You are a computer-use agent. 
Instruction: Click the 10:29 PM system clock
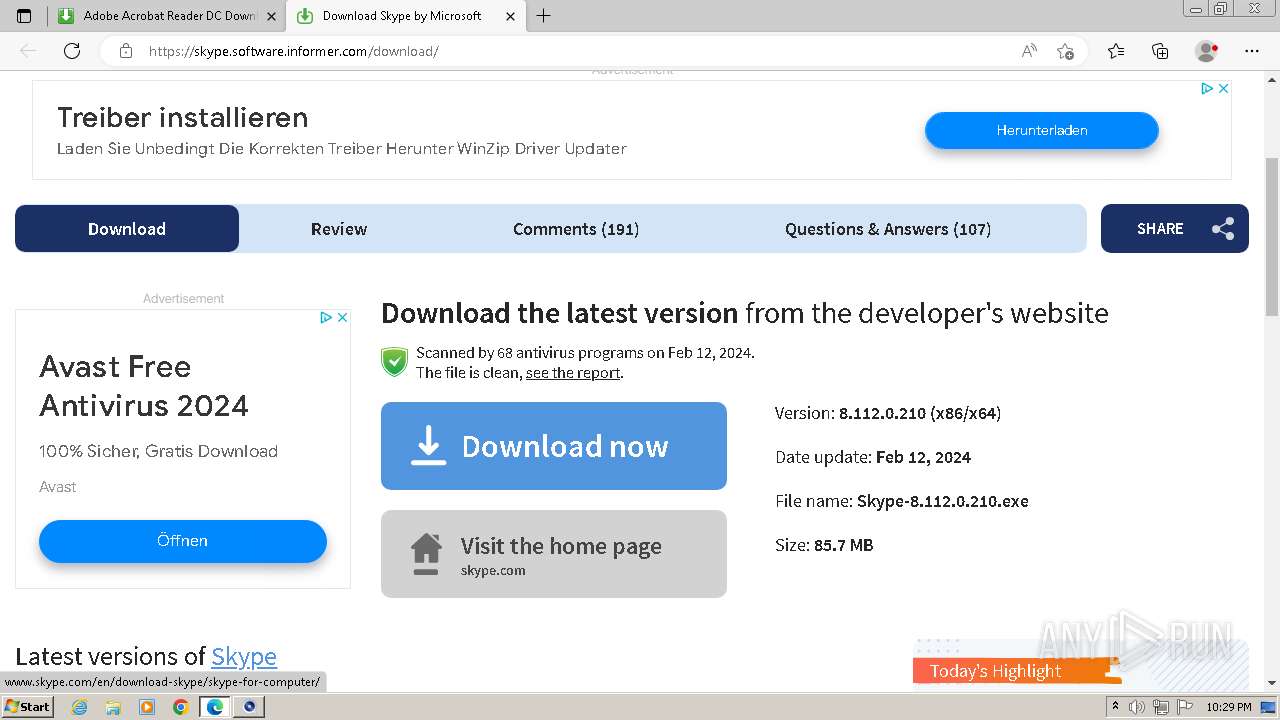1229,707
